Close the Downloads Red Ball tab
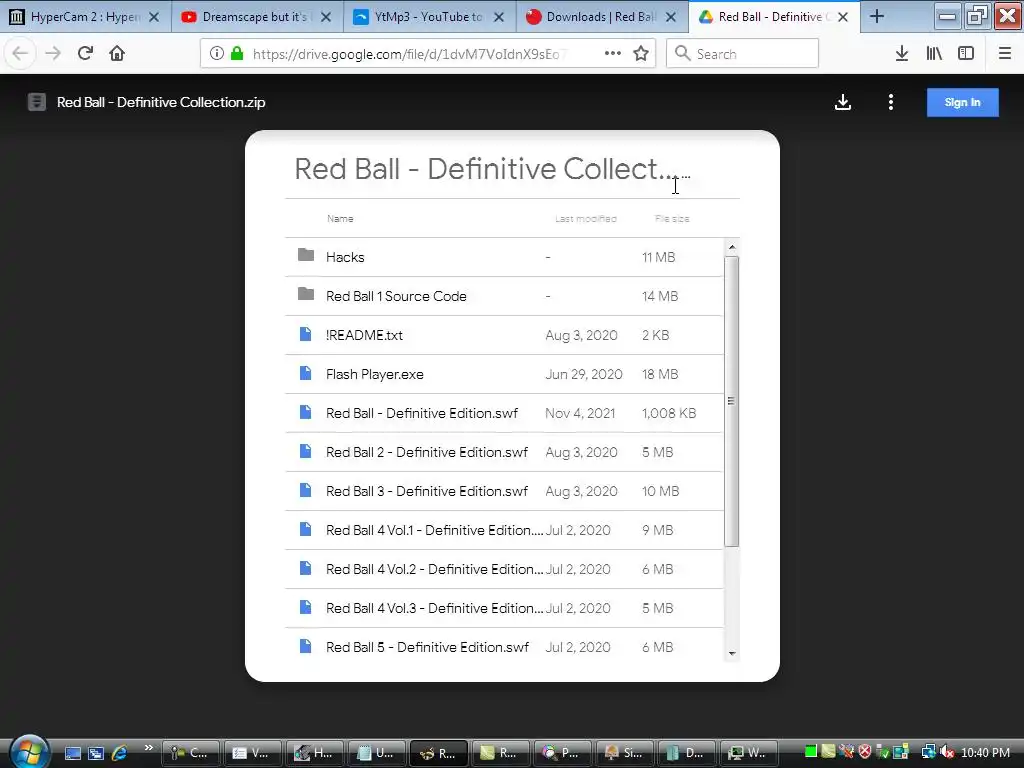The image size is (1024, 768). coord(671,17)
